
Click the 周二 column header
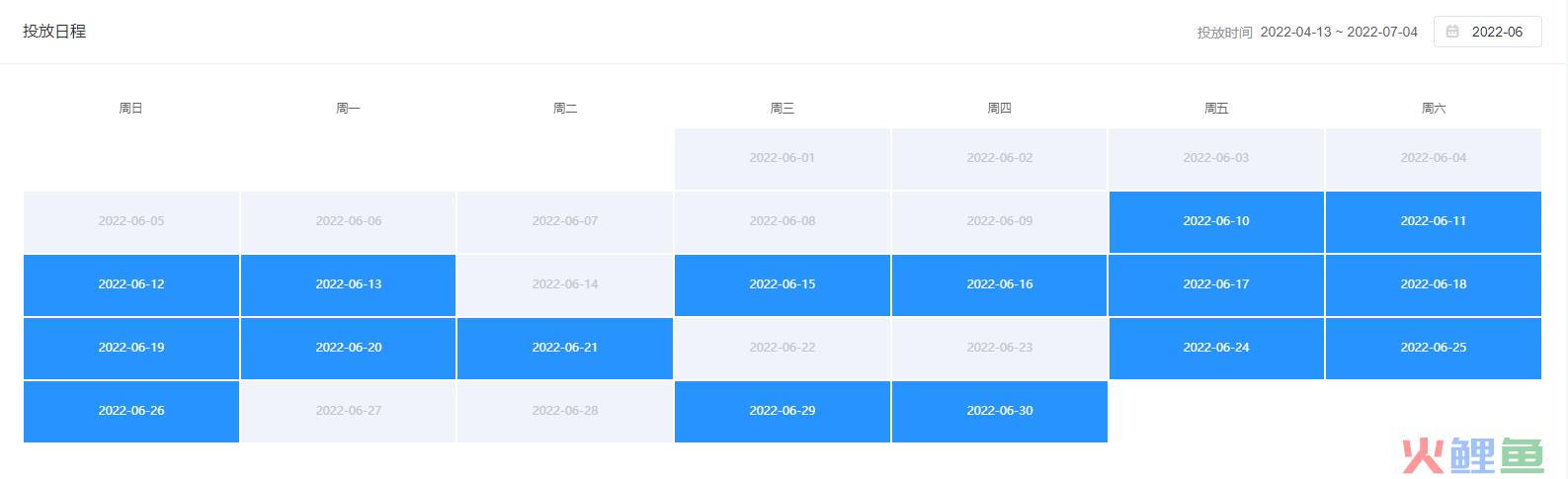(565, 109)
